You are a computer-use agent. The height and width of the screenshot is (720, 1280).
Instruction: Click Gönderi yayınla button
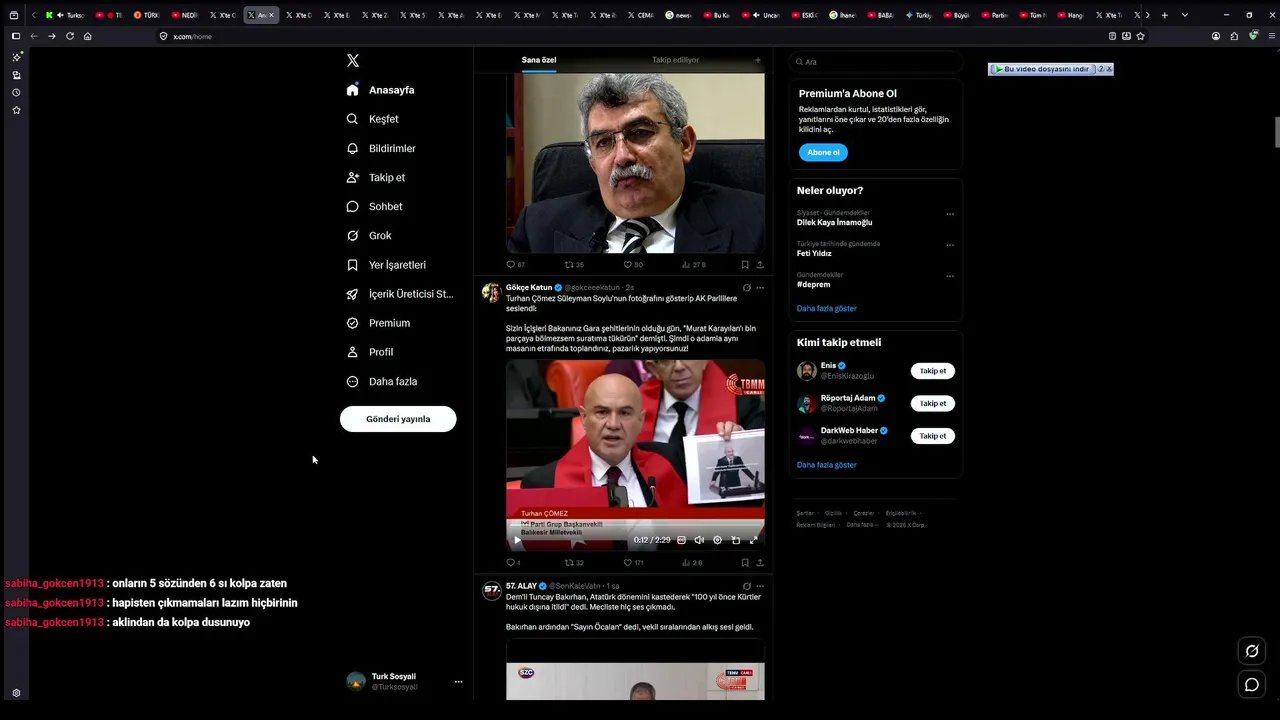[x=398, y=419]
